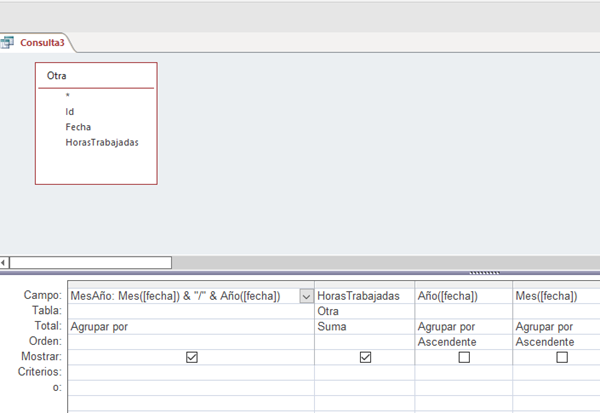Select the Fecha field in Otra table

click(78, 127)
